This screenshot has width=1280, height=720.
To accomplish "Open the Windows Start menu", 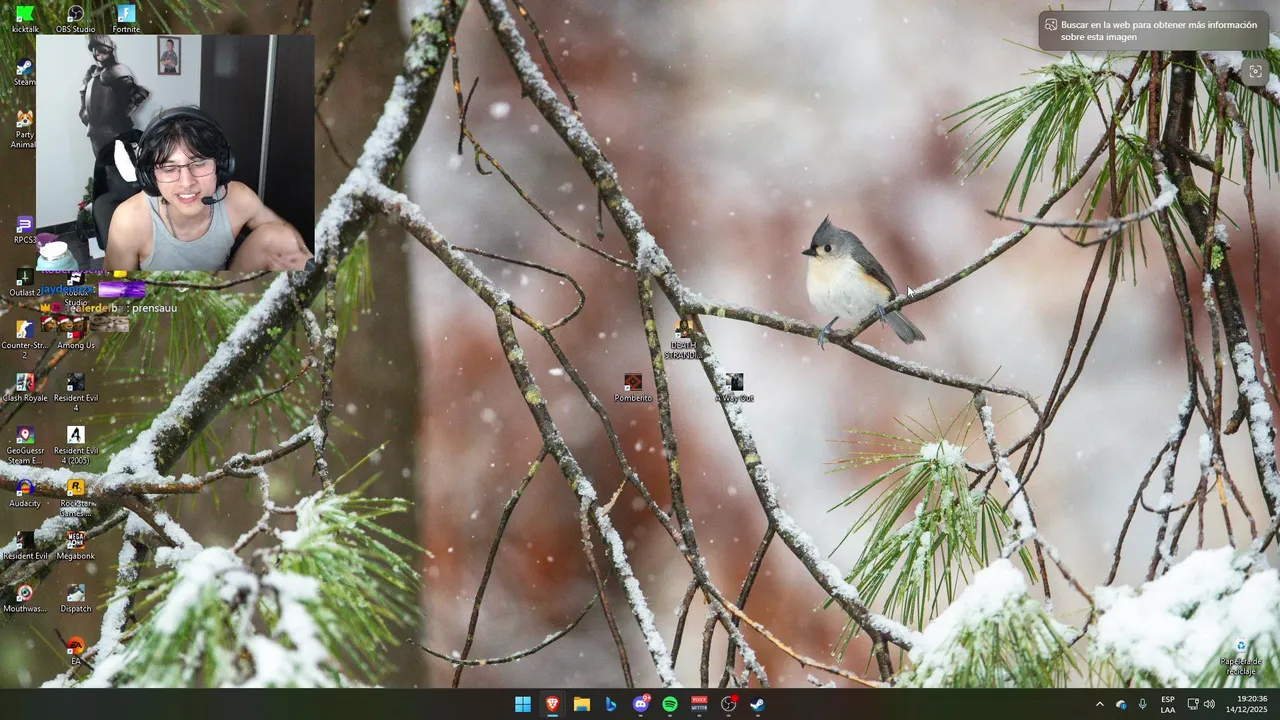I will point(523,704).
